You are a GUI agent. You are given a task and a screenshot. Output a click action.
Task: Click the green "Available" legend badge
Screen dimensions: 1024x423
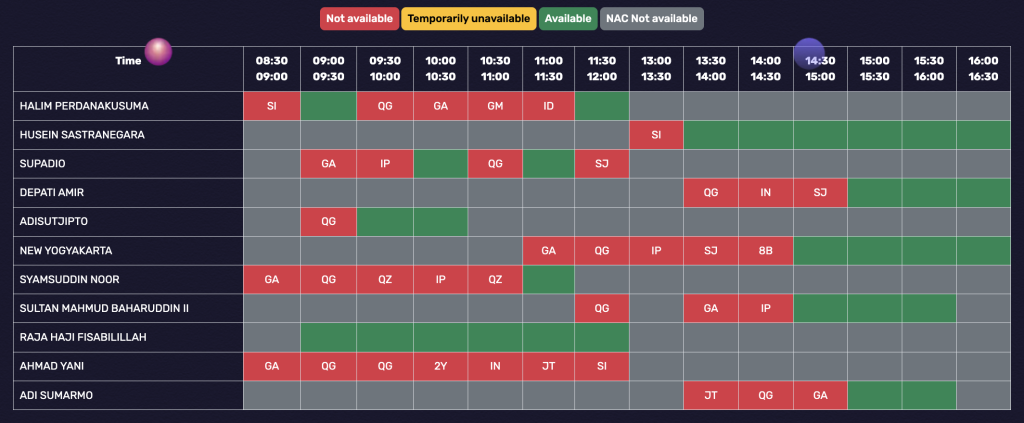tap(567, 18)
